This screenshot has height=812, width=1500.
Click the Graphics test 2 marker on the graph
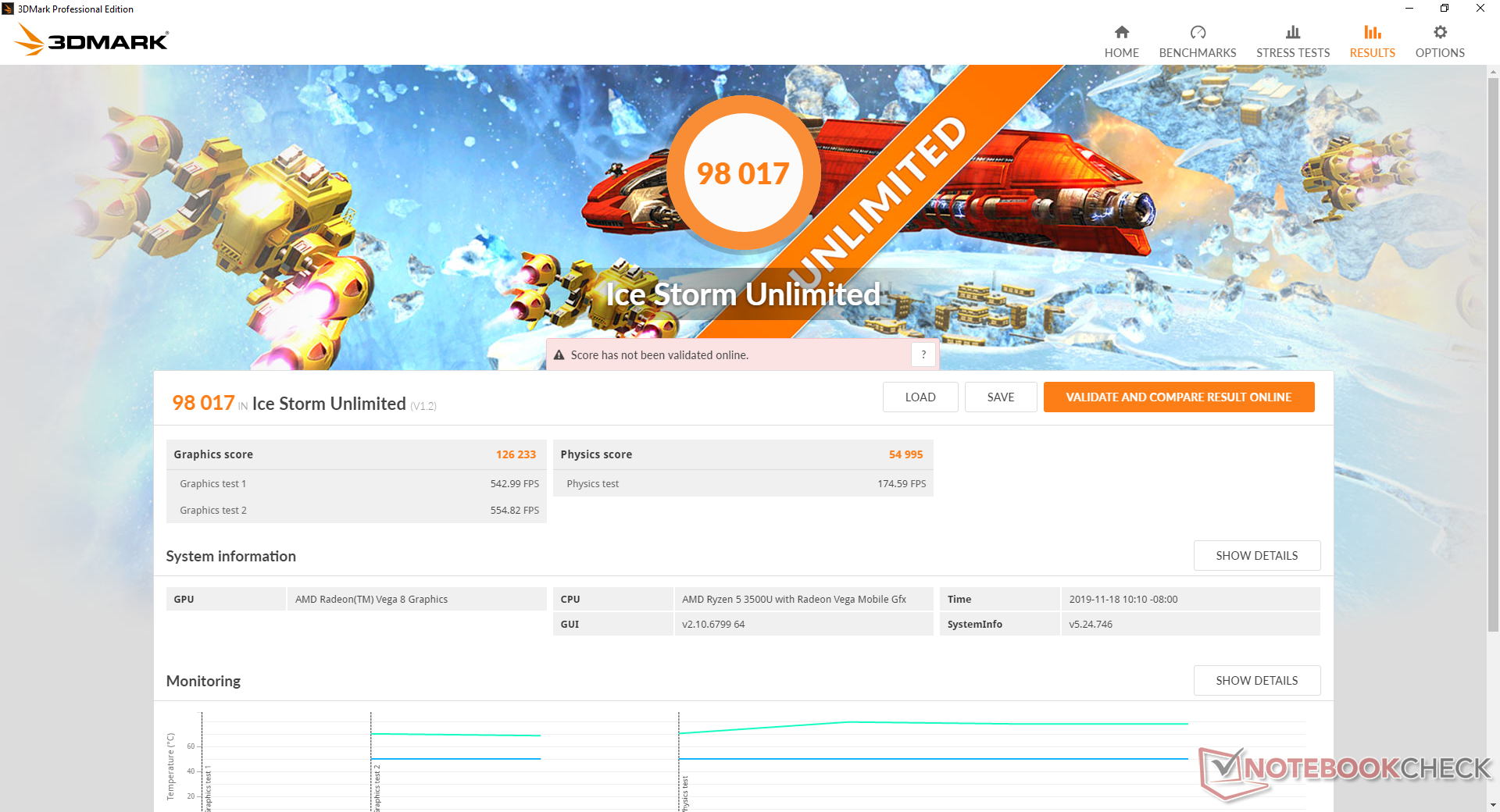tap(377, 788)
